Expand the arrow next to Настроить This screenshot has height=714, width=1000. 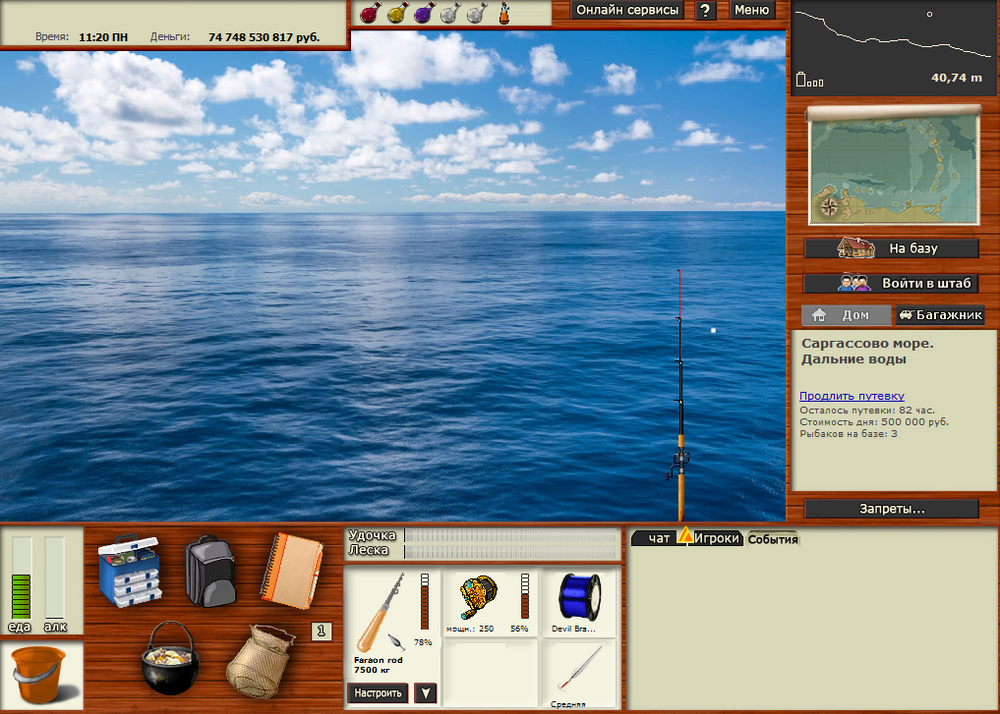424,692
